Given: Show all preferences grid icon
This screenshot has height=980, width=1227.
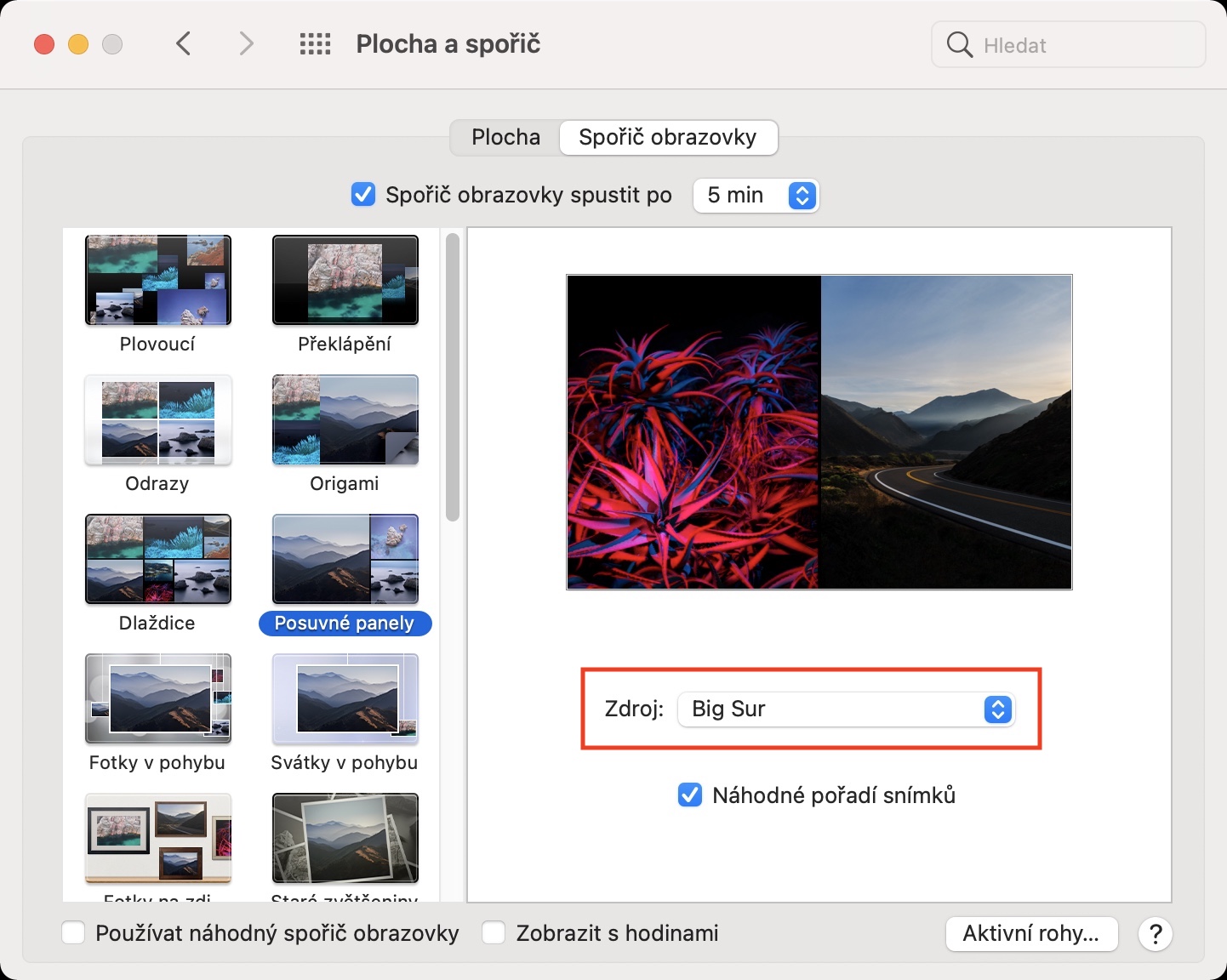Looking at the screenshot, I should (315, 44).
